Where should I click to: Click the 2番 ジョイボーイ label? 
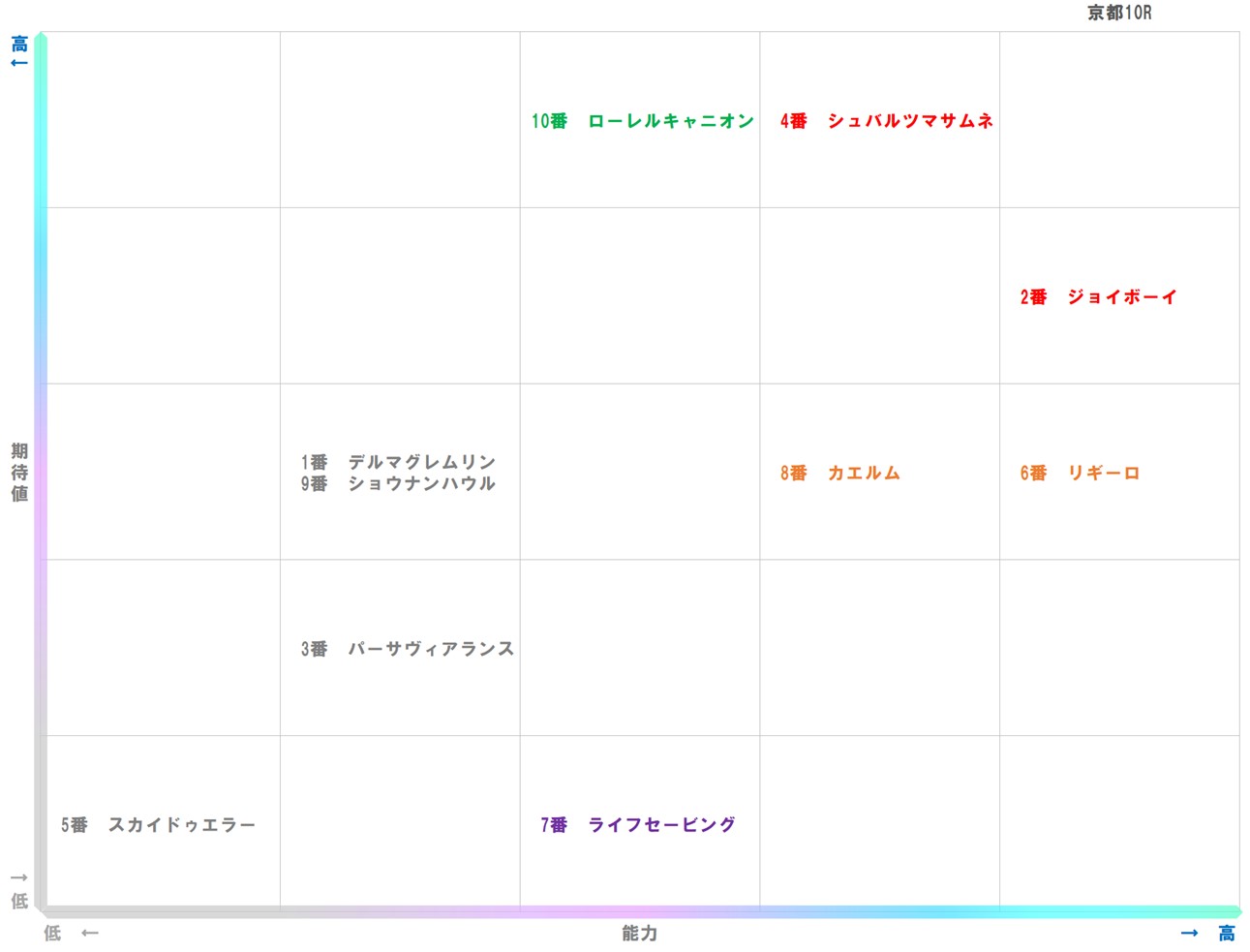(1098, 297)
